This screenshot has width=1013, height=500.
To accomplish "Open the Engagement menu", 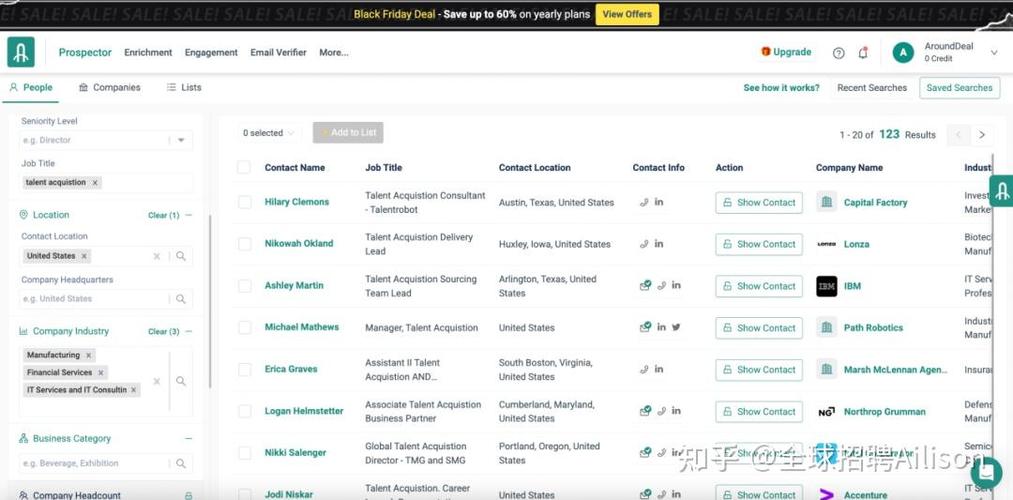I will pos(211,52).
